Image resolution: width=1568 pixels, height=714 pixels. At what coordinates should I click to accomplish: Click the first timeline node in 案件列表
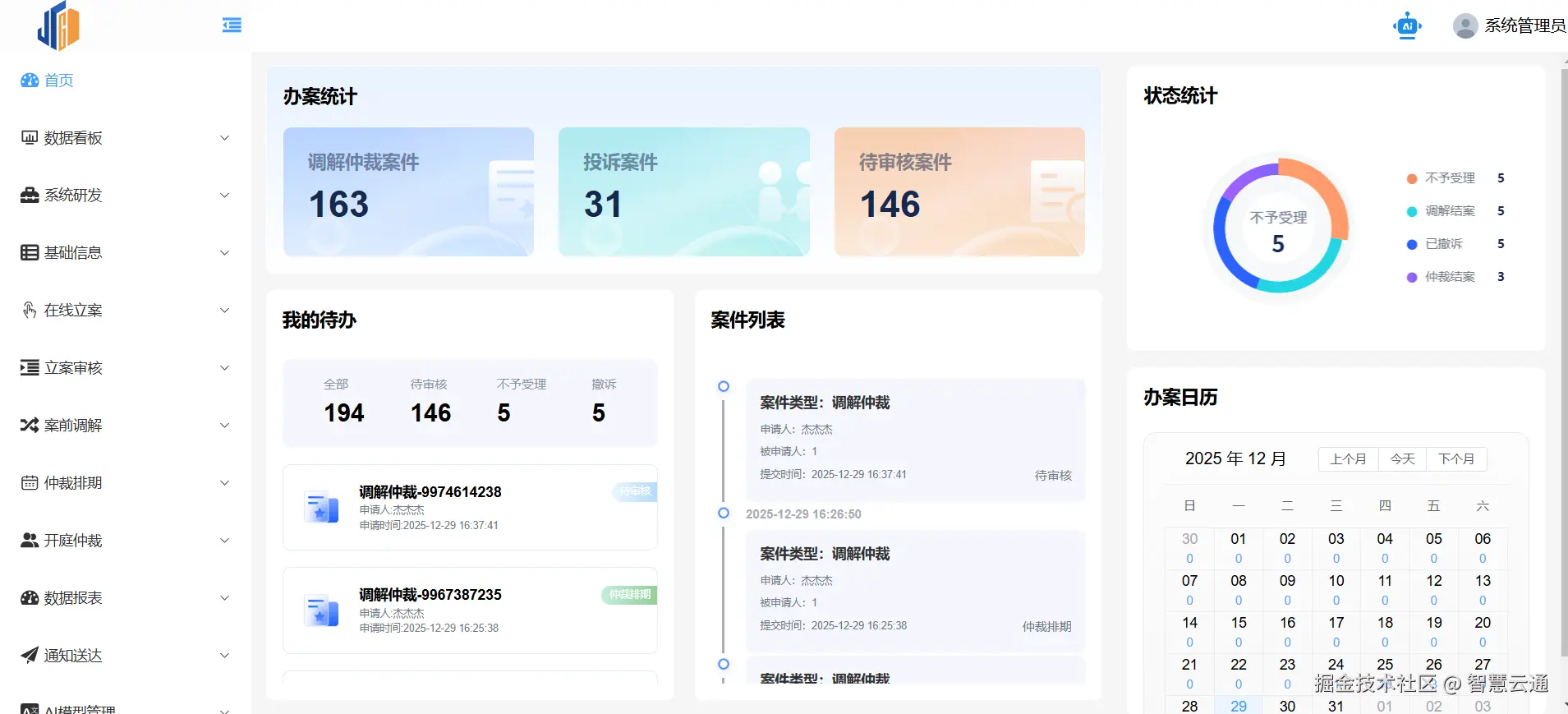click(724, 386)
